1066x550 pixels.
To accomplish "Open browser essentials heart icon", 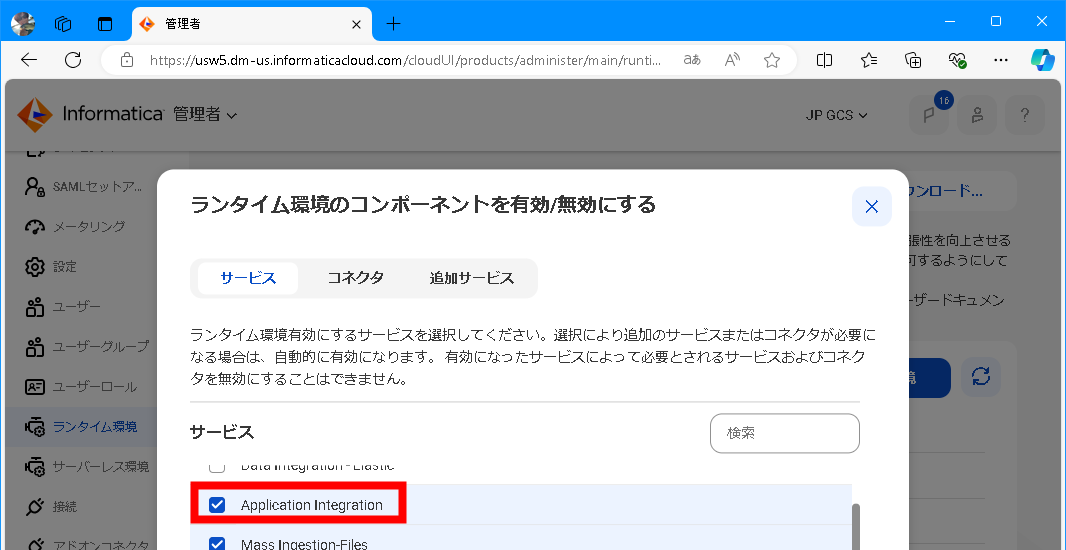I will (957, 61).
